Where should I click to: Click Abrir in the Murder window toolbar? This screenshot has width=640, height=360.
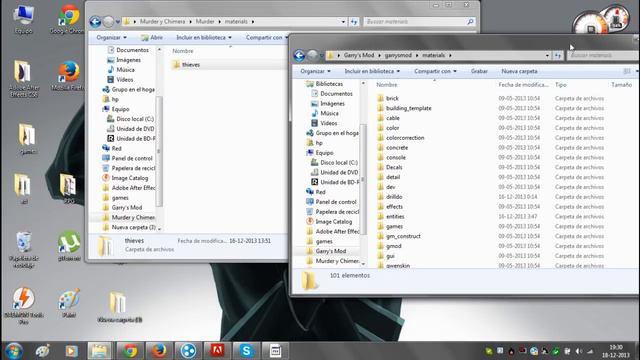tap(152, 37)
